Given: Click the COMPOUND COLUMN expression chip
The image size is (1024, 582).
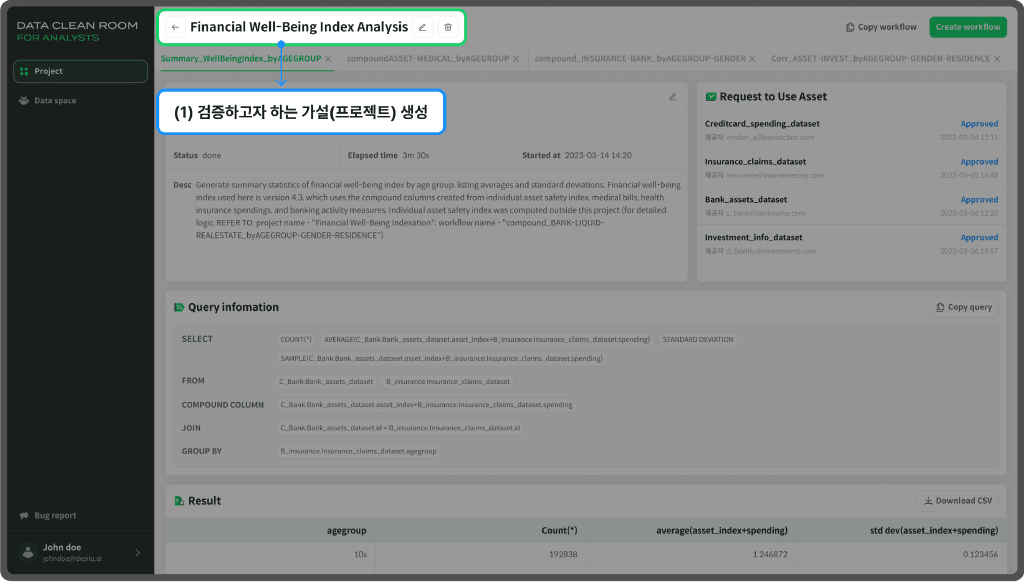Looking at the screenshot, I should tap(426, 405).
